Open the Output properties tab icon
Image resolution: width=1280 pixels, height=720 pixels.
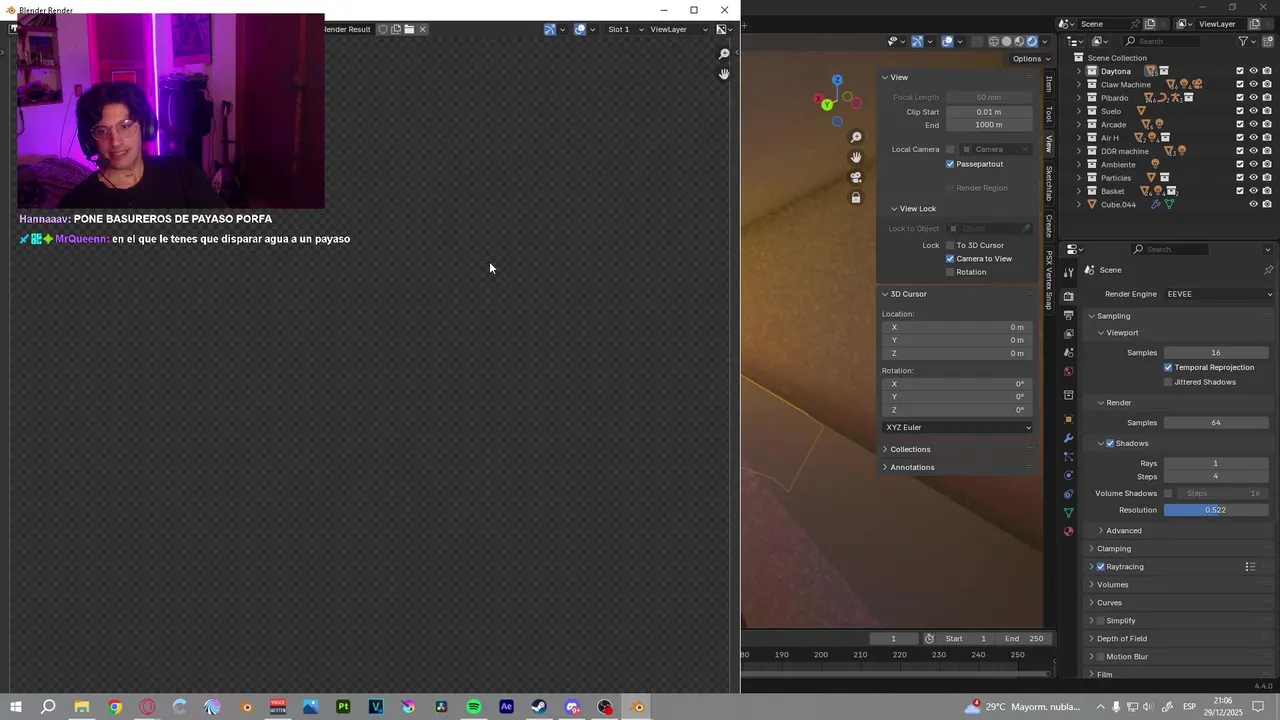pyautogui.click(x=1069, y=315)
